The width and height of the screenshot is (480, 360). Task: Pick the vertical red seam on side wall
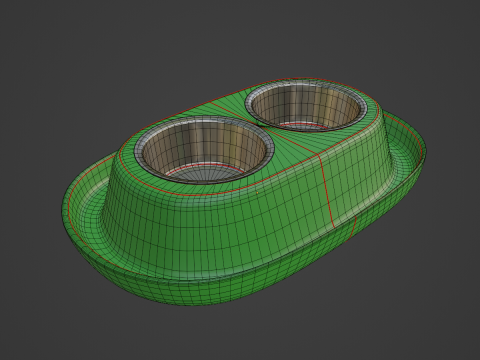(327, 192)
